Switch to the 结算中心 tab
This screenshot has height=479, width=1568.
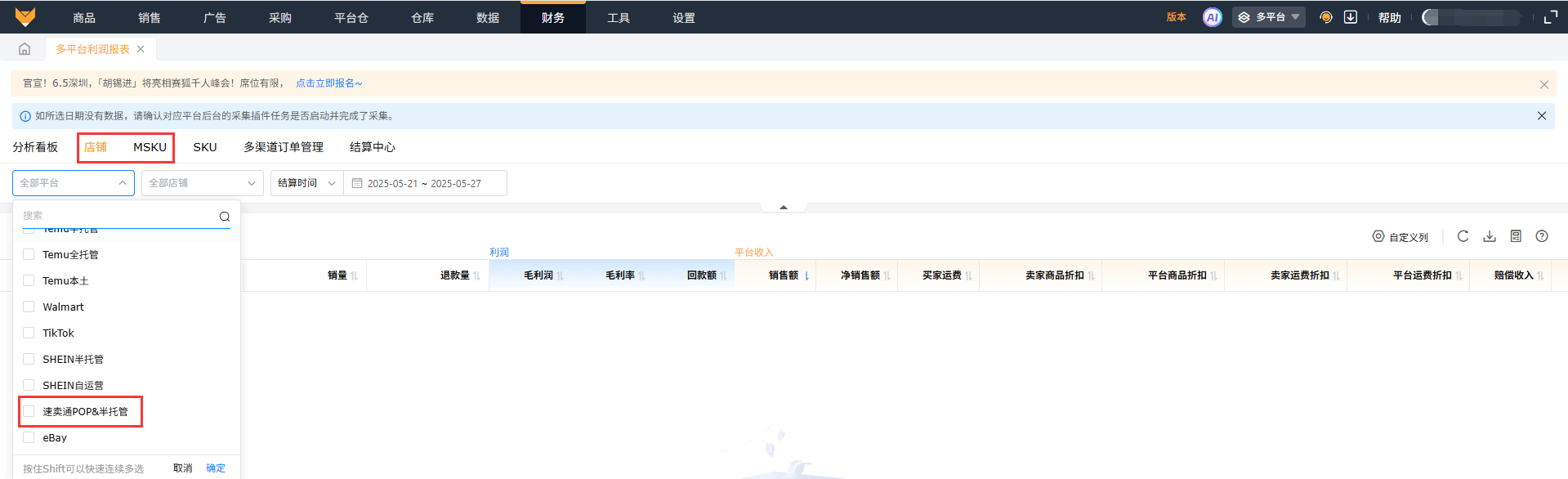[x=373, y=147]
